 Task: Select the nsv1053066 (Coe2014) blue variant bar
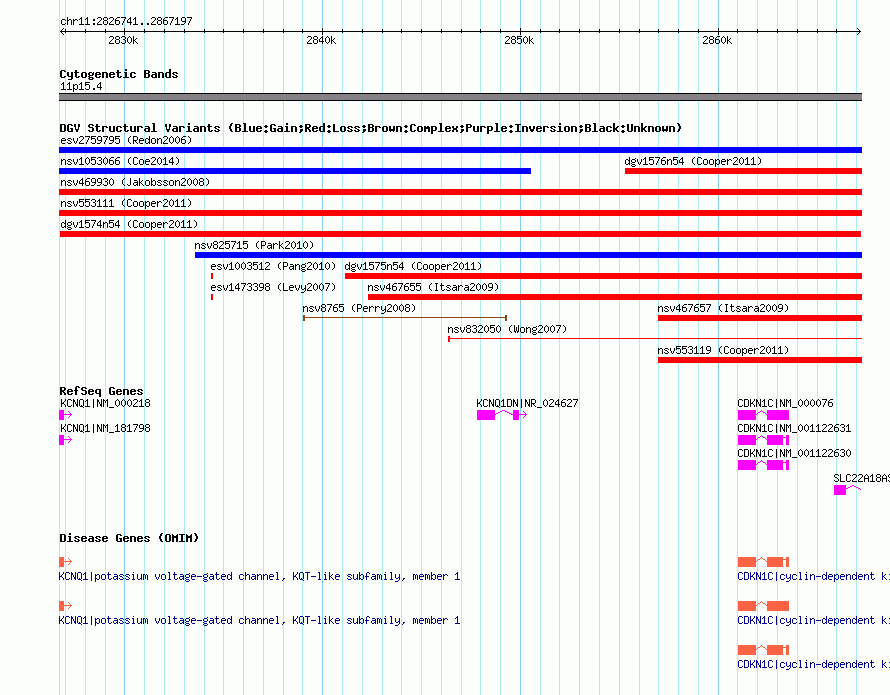click(295, 171)
